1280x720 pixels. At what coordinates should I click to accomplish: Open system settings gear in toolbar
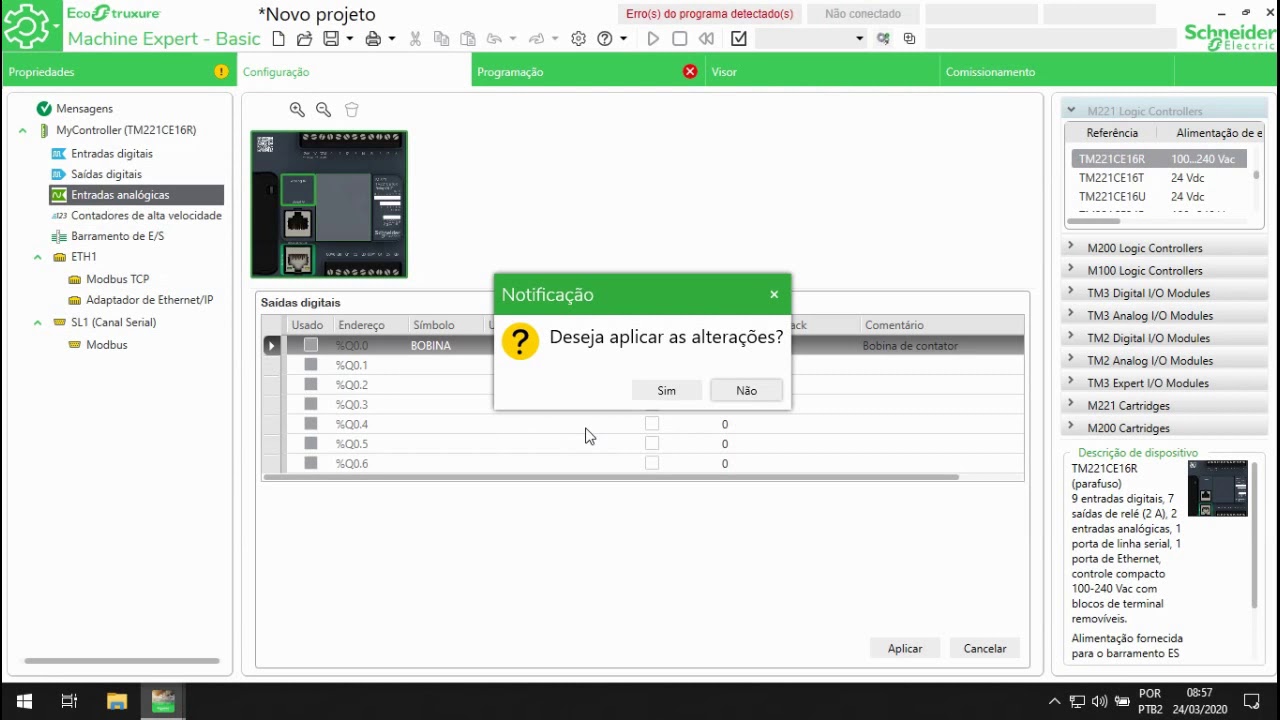click(x=578, y=39)
